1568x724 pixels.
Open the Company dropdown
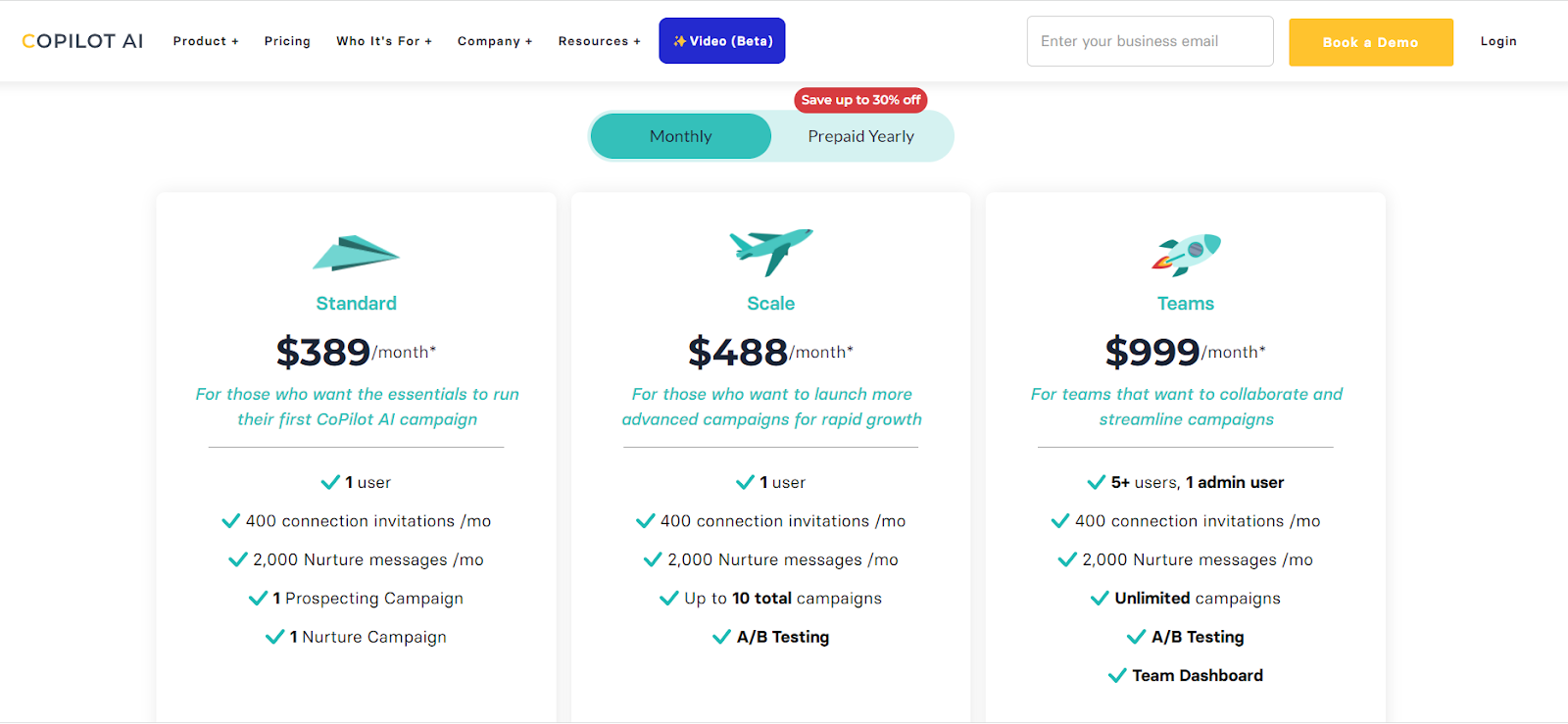[x=494, y=41]
